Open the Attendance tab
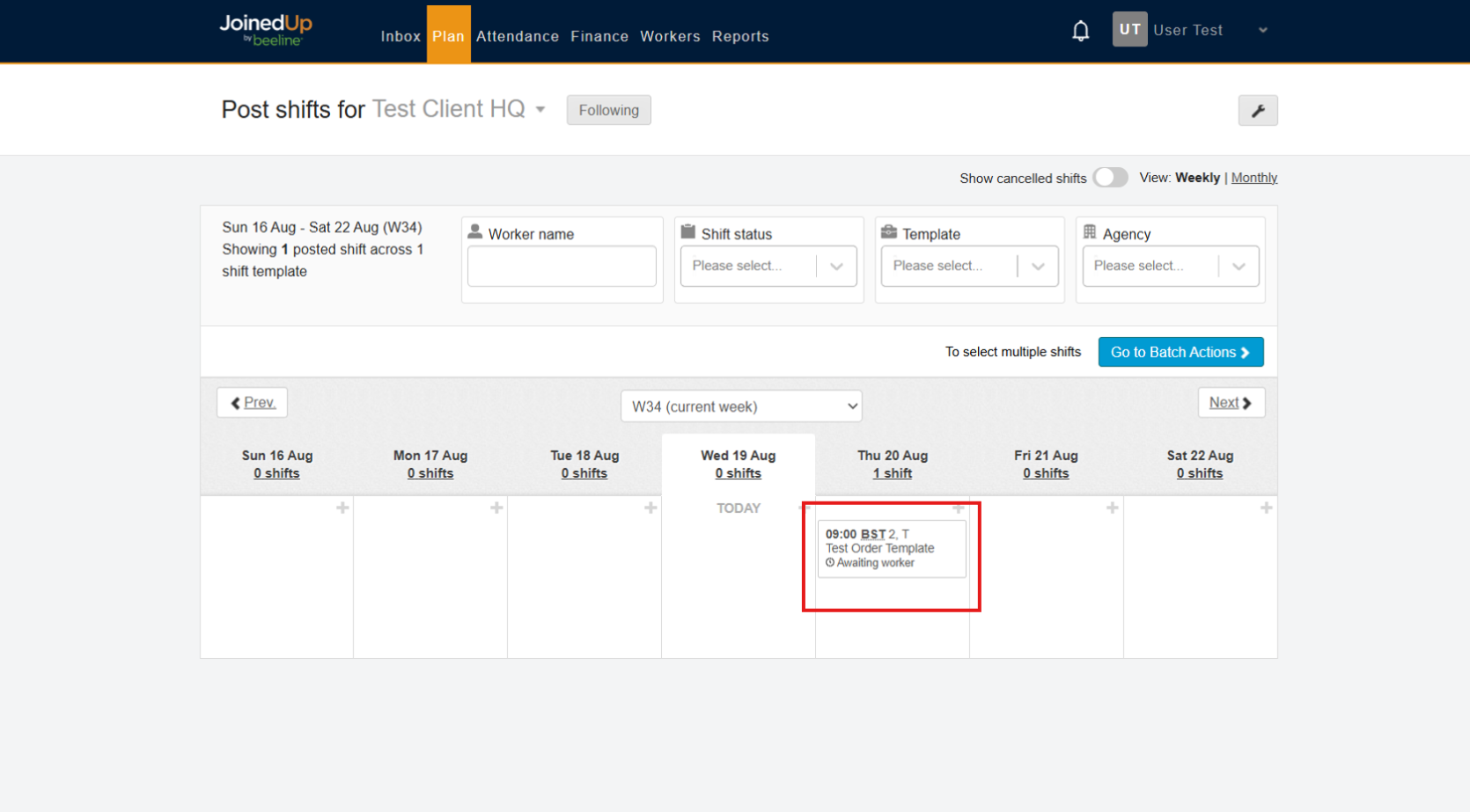 tap(518, 36)
